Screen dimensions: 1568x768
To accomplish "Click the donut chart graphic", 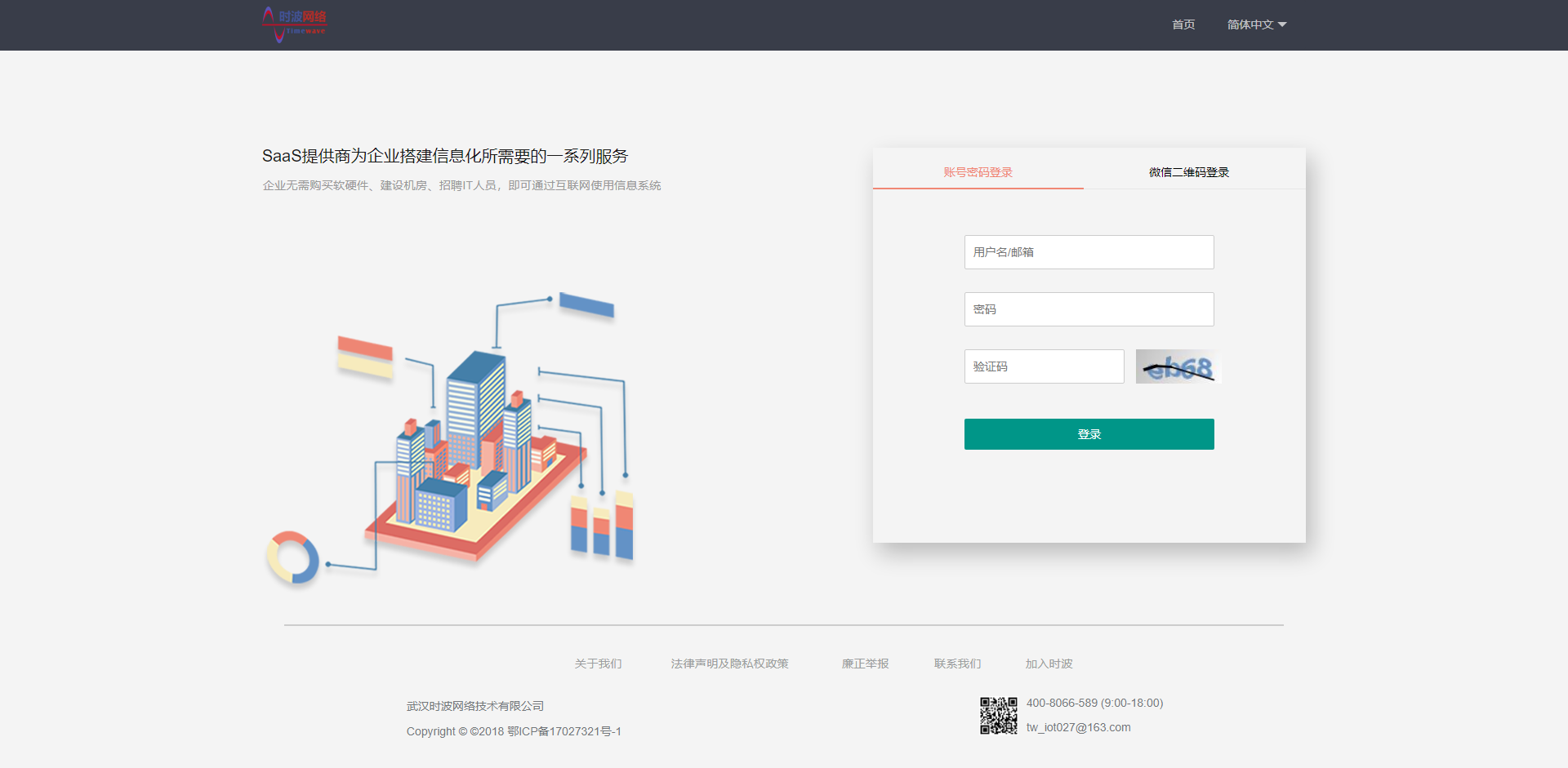I will click(x=292, y=558).
